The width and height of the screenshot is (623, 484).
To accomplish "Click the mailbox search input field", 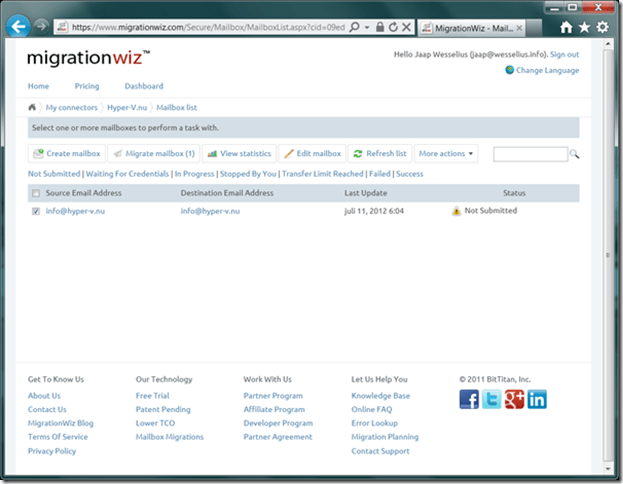I will (x=530, y=154).
